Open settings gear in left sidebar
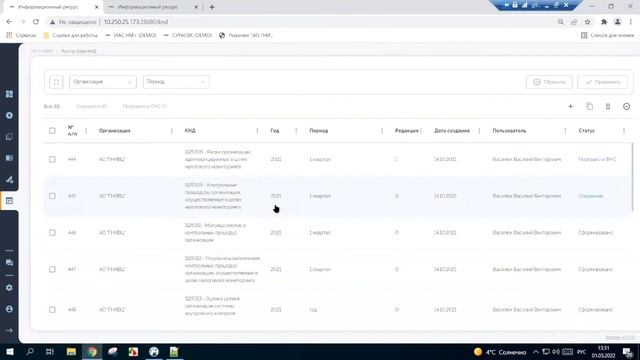This screenshot has width=640, height=360. click(9, 288)
